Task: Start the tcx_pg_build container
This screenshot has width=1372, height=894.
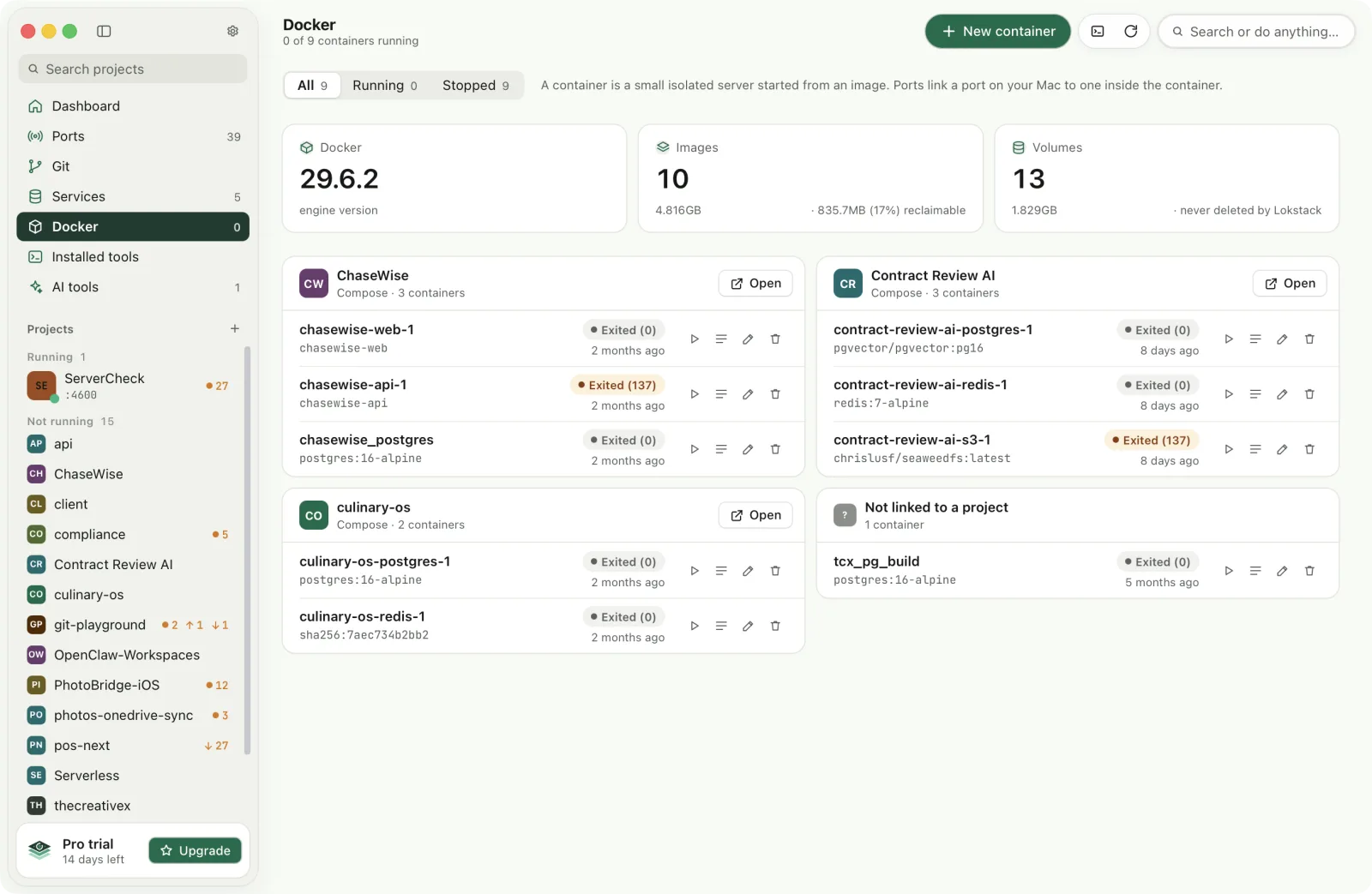Action: (x=1229, y=571)
